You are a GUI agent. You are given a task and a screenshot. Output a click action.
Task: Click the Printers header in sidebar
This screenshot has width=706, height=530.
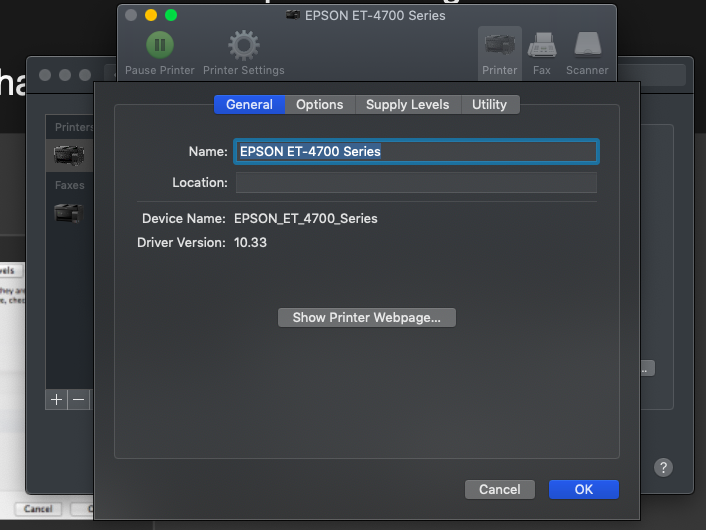click(74, 127)
